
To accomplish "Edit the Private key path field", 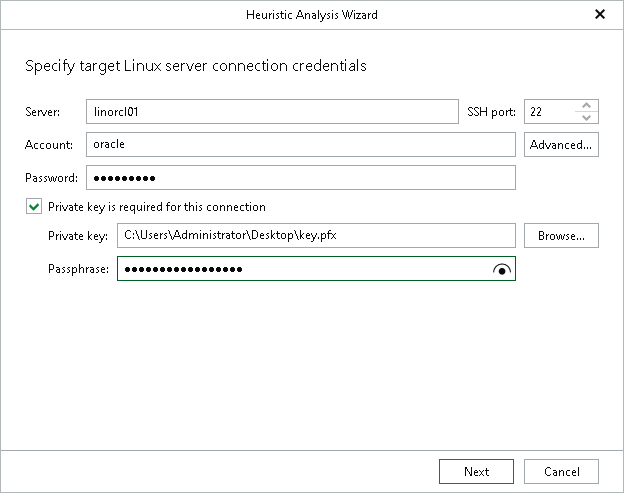I will tap(316, 236).
